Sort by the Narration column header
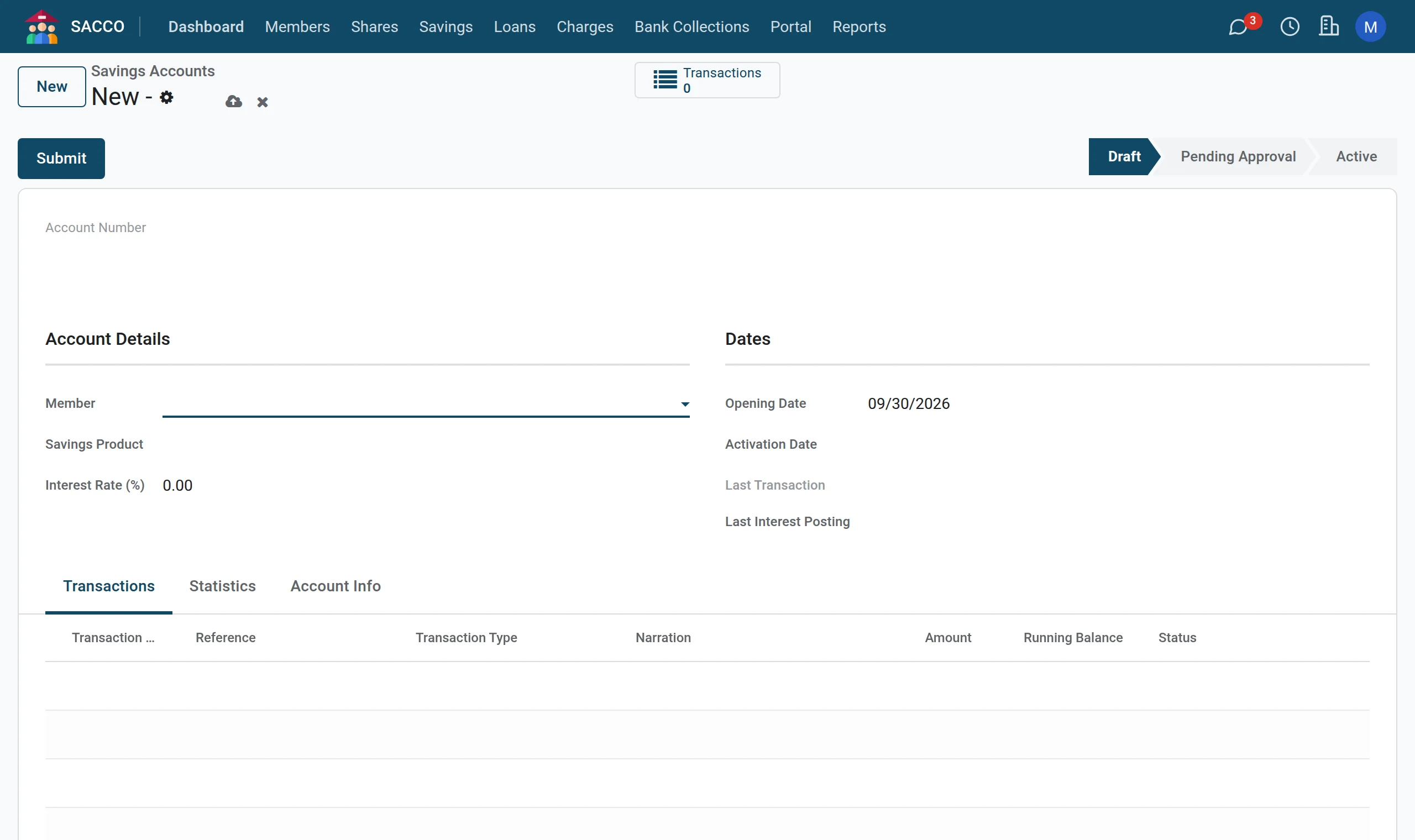 coord(663,638)
